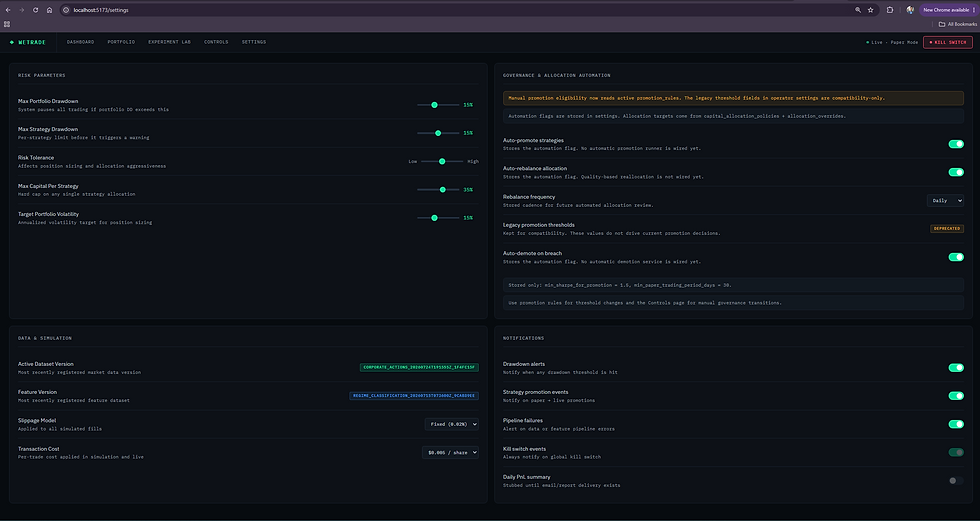Select the Settings tab
Image resolution: width=980 pixels, height=521 pixels.
(x=254, y=42)
